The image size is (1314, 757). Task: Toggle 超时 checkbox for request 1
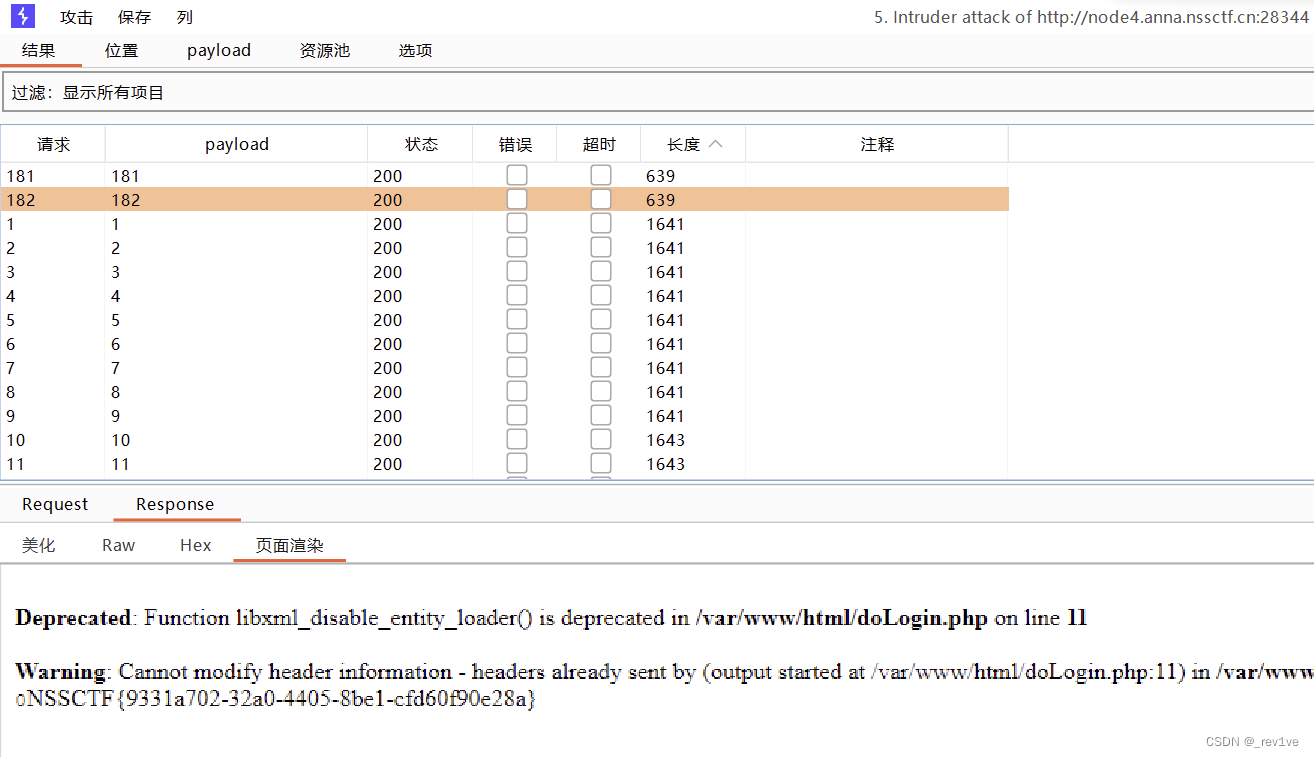600,223
